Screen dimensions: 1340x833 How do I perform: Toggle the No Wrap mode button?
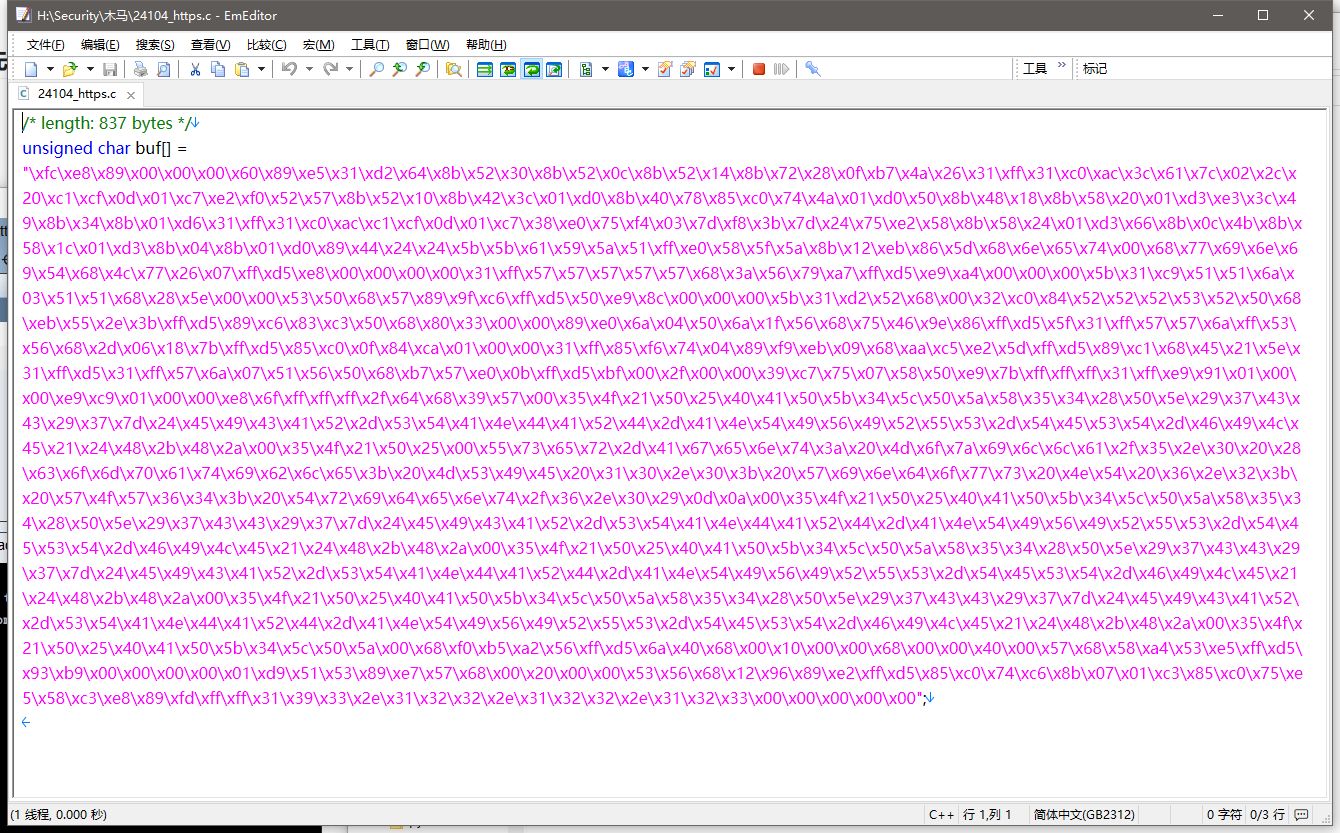tap(485, 69)
